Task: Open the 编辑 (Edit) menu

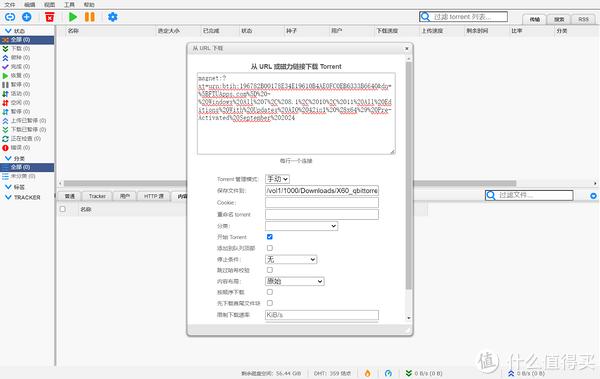Action: point(29,5)
